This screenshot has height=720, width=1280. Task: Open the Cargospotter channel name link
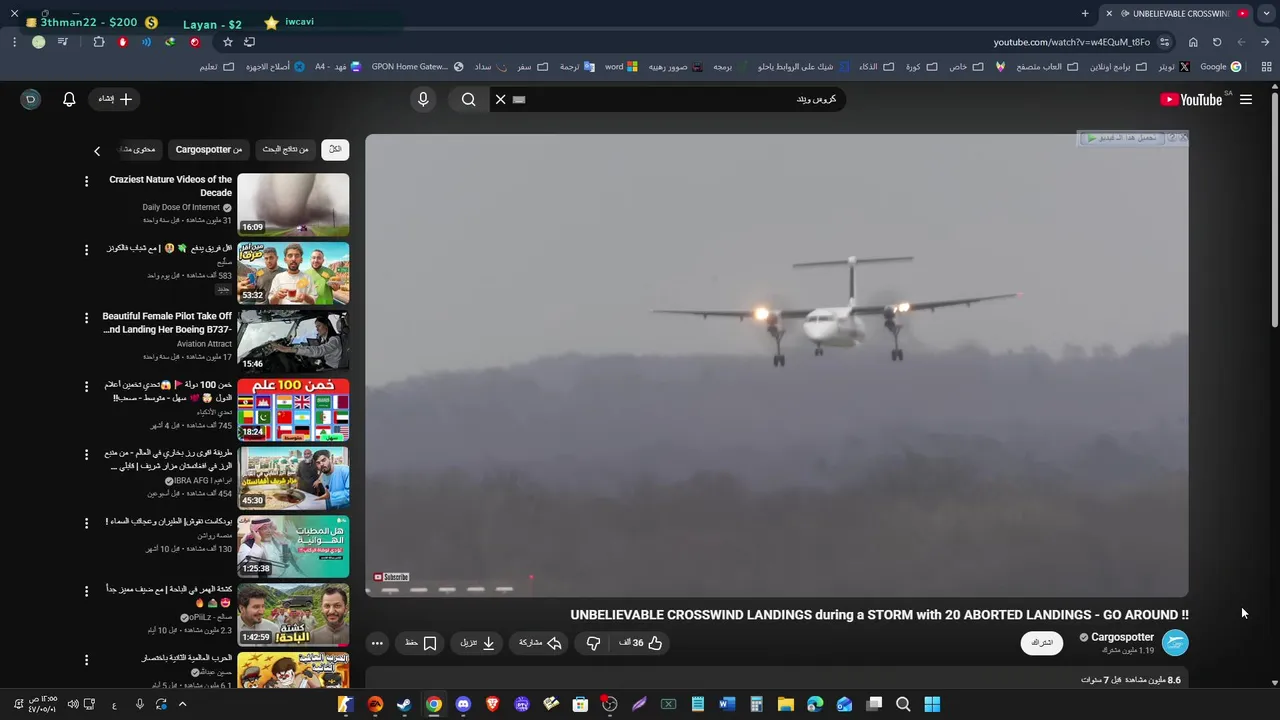pyautogui.click(x=1122, y=637)
